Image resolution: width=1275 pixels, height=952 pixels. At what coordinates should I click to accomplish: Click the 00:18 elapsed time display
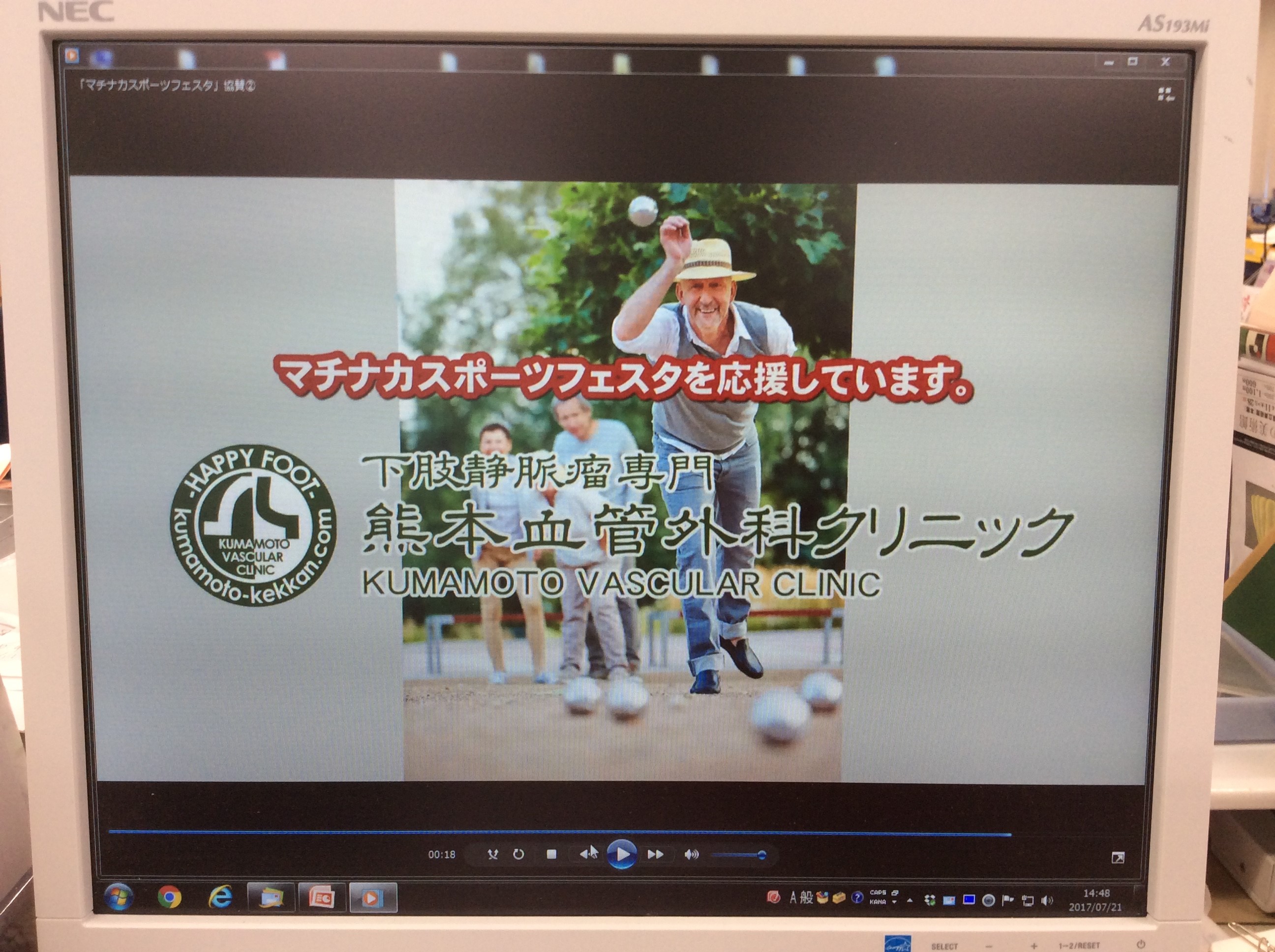(442, 855)
